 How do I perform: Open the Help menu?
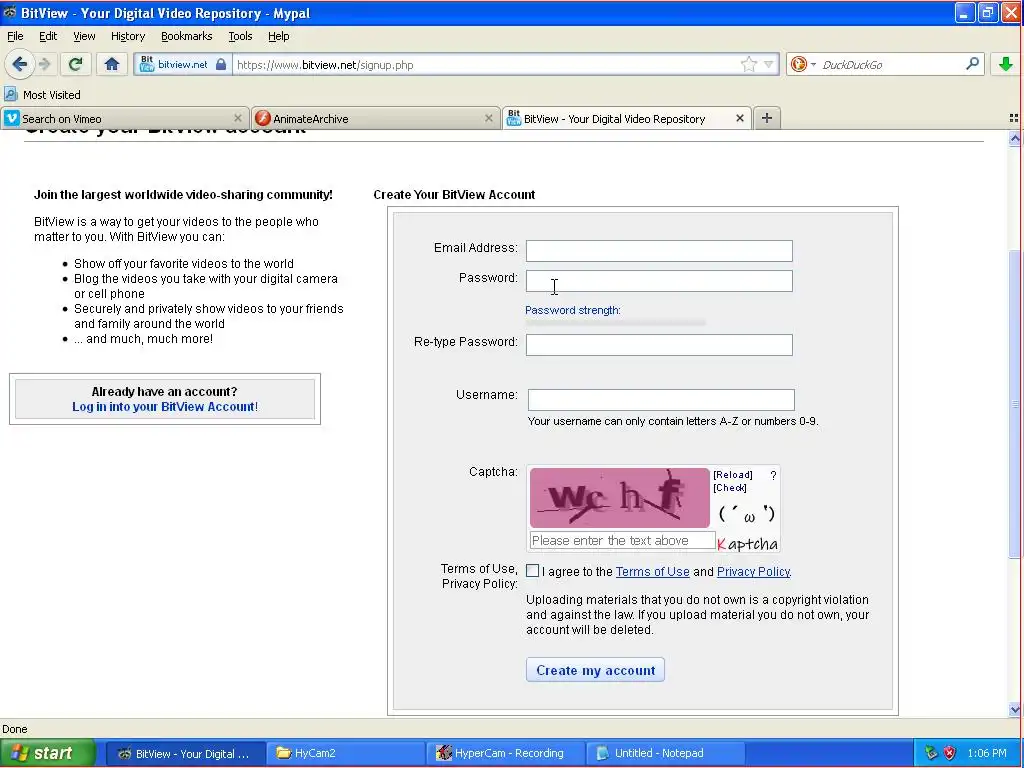(x=279, y=37)
